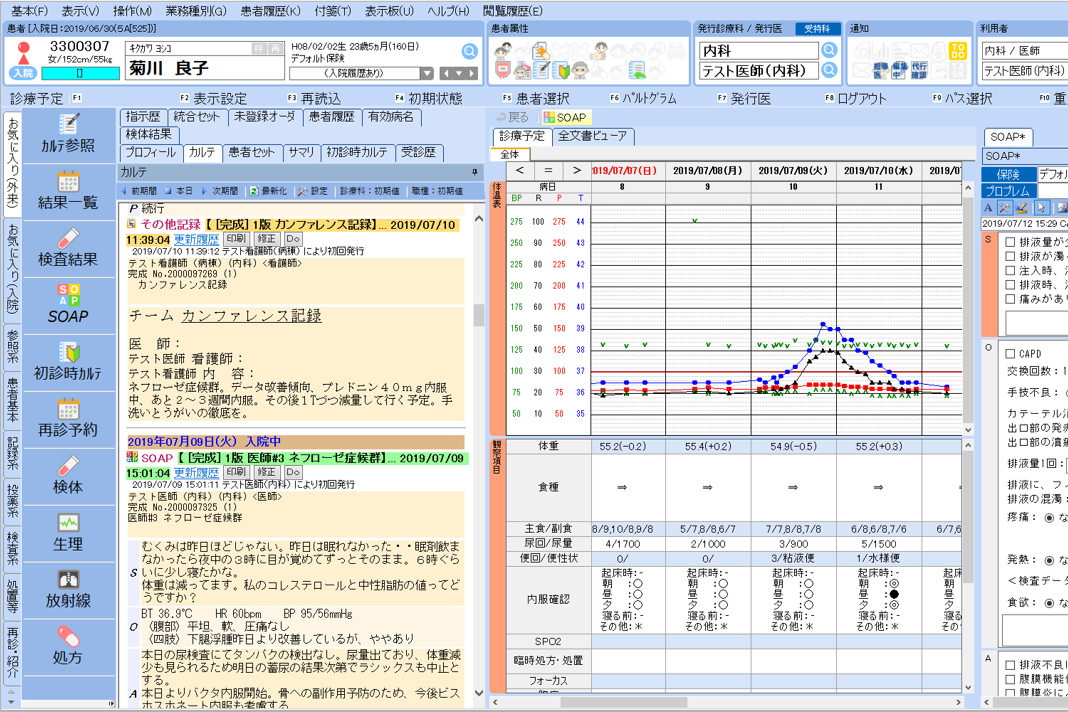Check the 排液不良 checkbox in the A section
Viewport: 1068px width, 712px height.
[1010, 665]
